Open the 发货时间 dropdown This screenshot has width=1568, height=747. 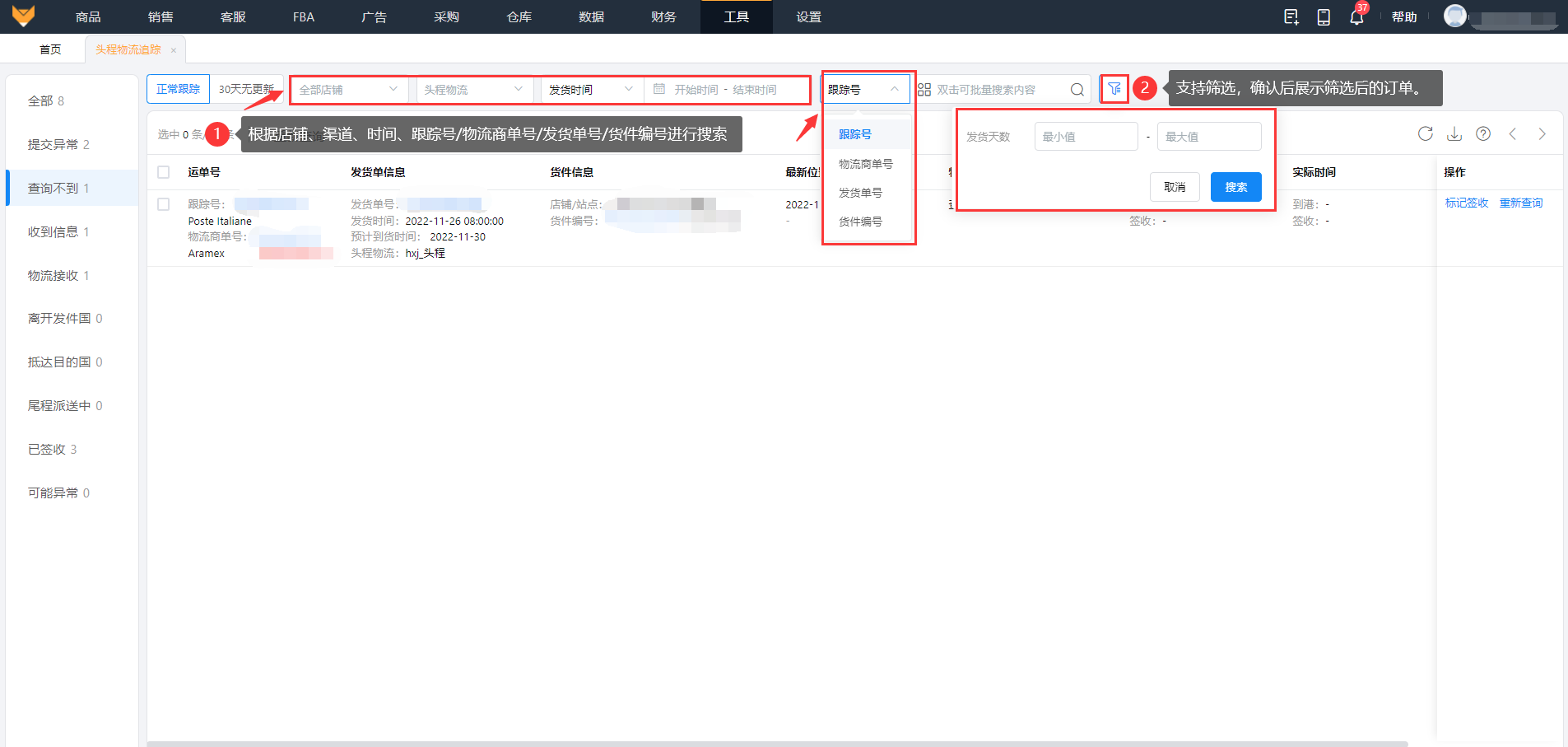pyautogui.click(x=592, y=89)
